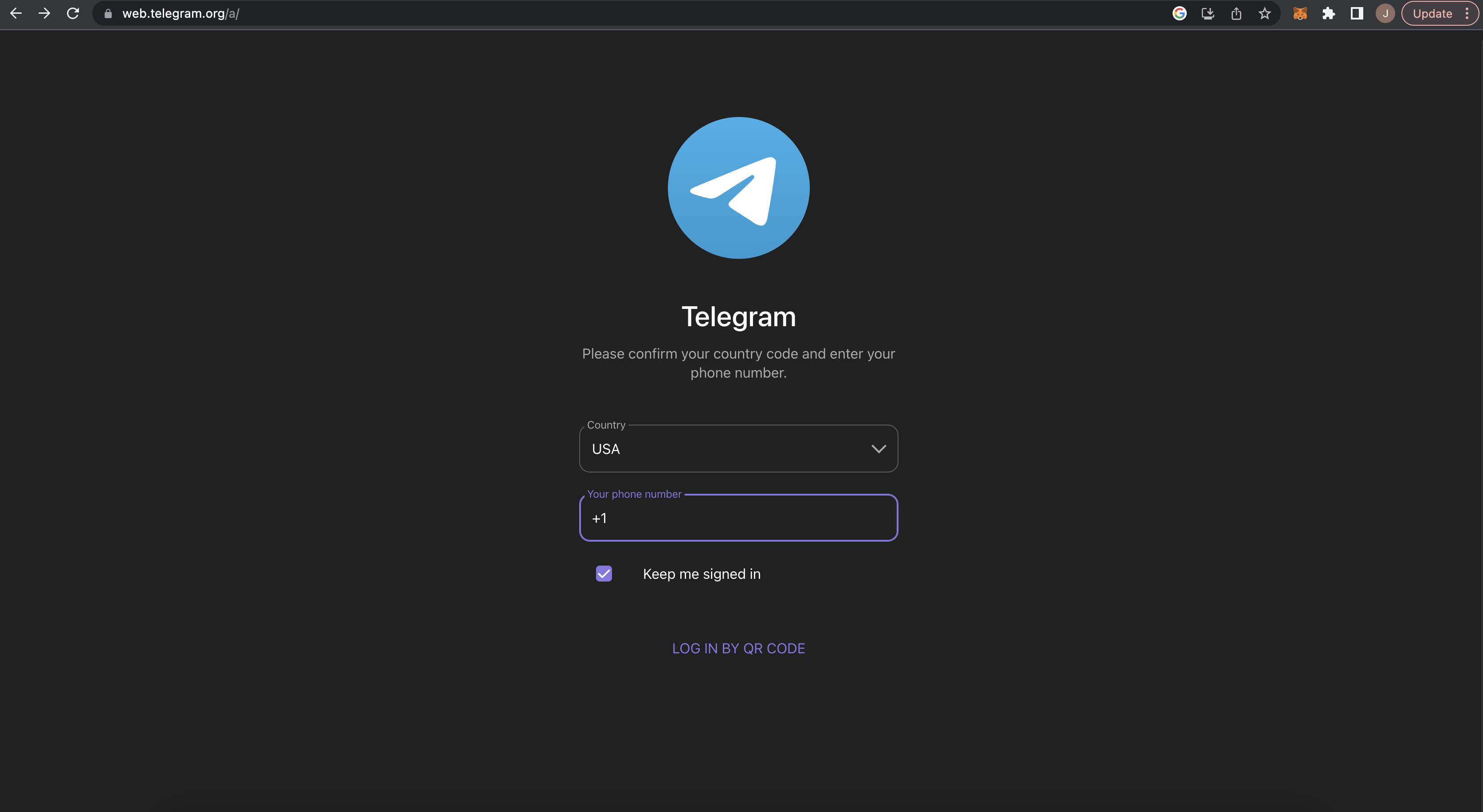Open the J profile avatar menu
Viewport: 1483px width, 812px height.
[x=1385, y=13]
